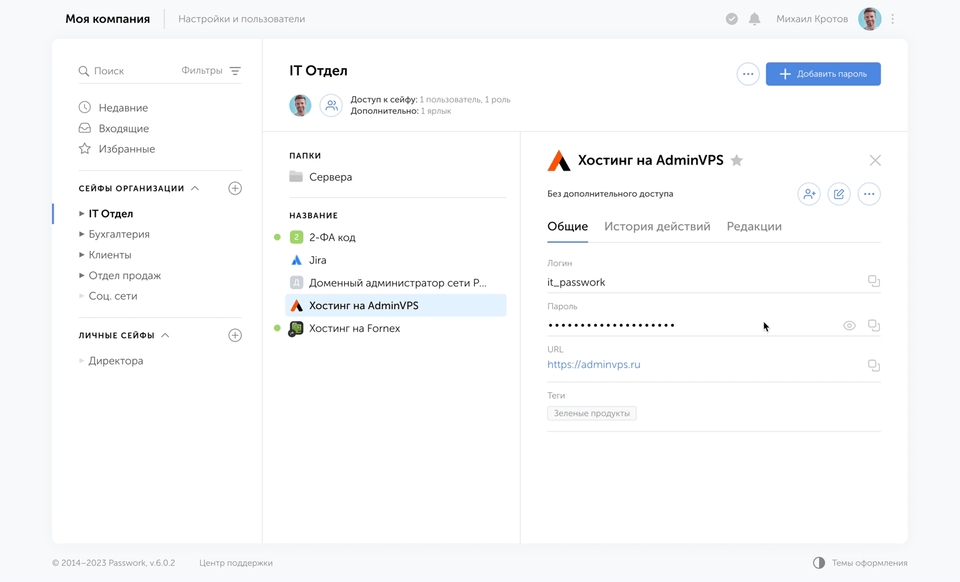Collapse the Сейфы организации section

[195, 188]
